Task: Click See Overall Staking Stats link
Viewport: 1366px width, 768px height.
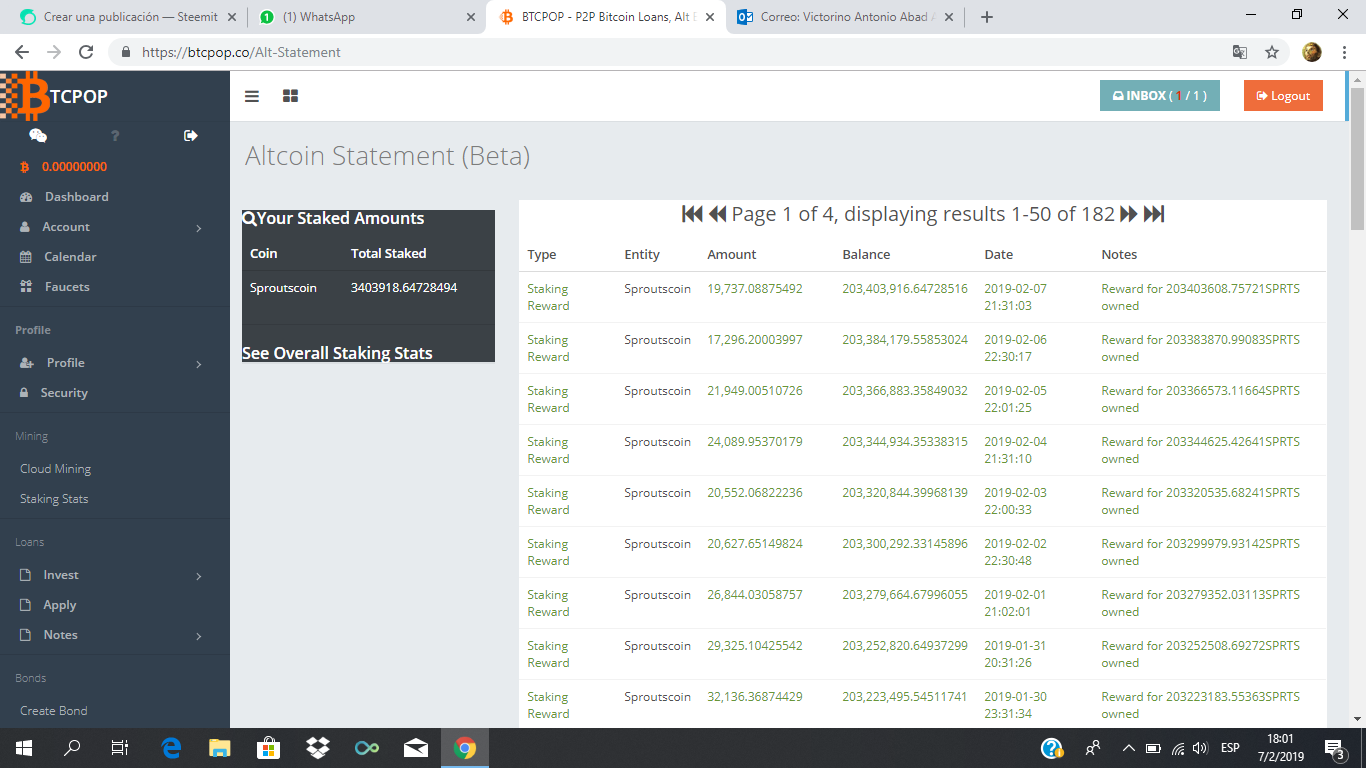Action: (337, 353)
